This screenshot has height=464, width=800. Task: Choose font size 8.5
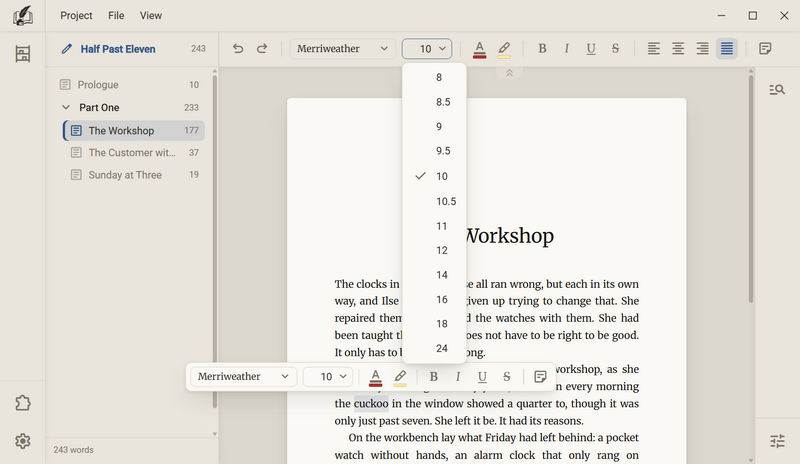434,102
